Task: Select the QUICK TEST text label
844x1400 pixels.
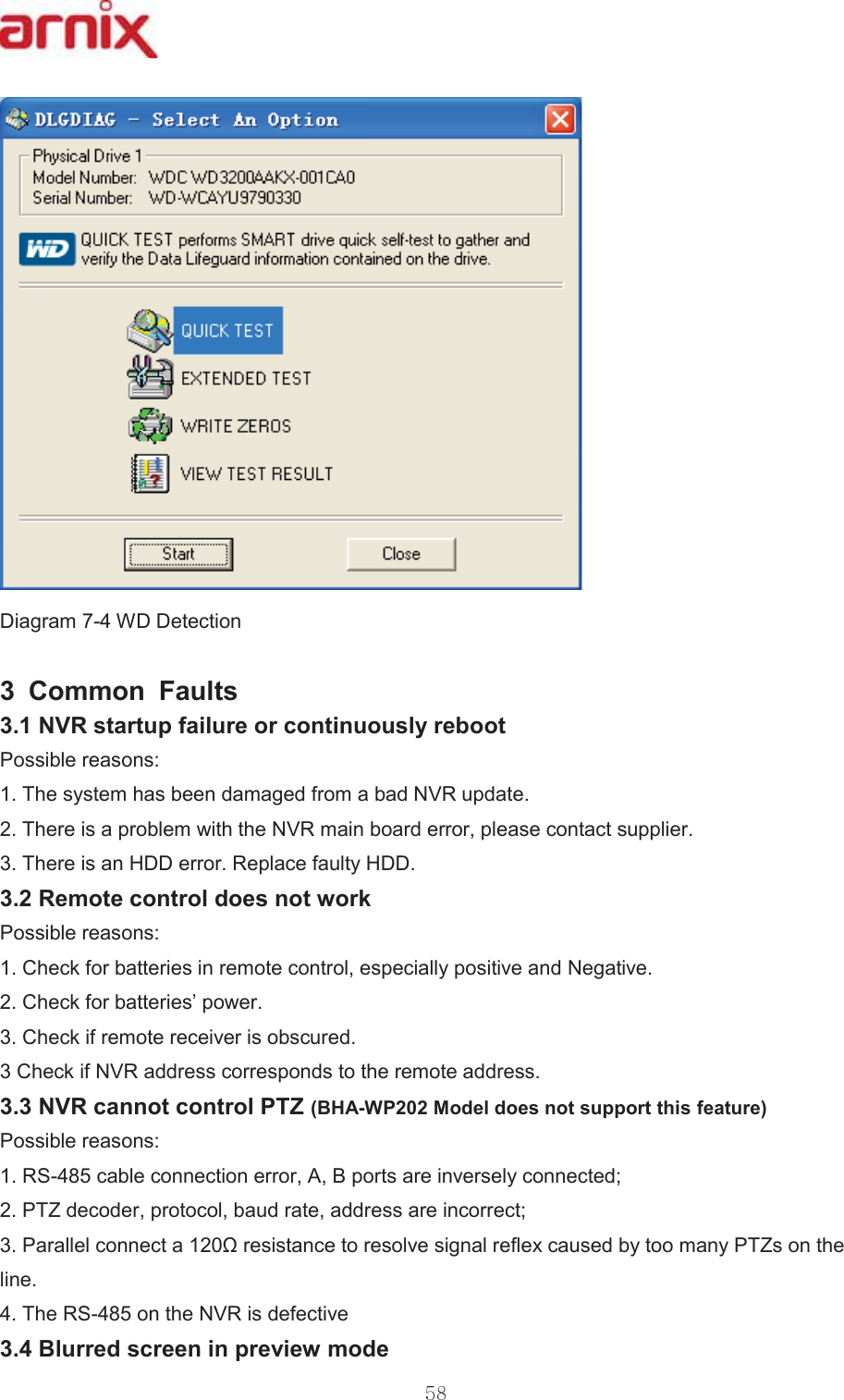Action: (227, 330)
